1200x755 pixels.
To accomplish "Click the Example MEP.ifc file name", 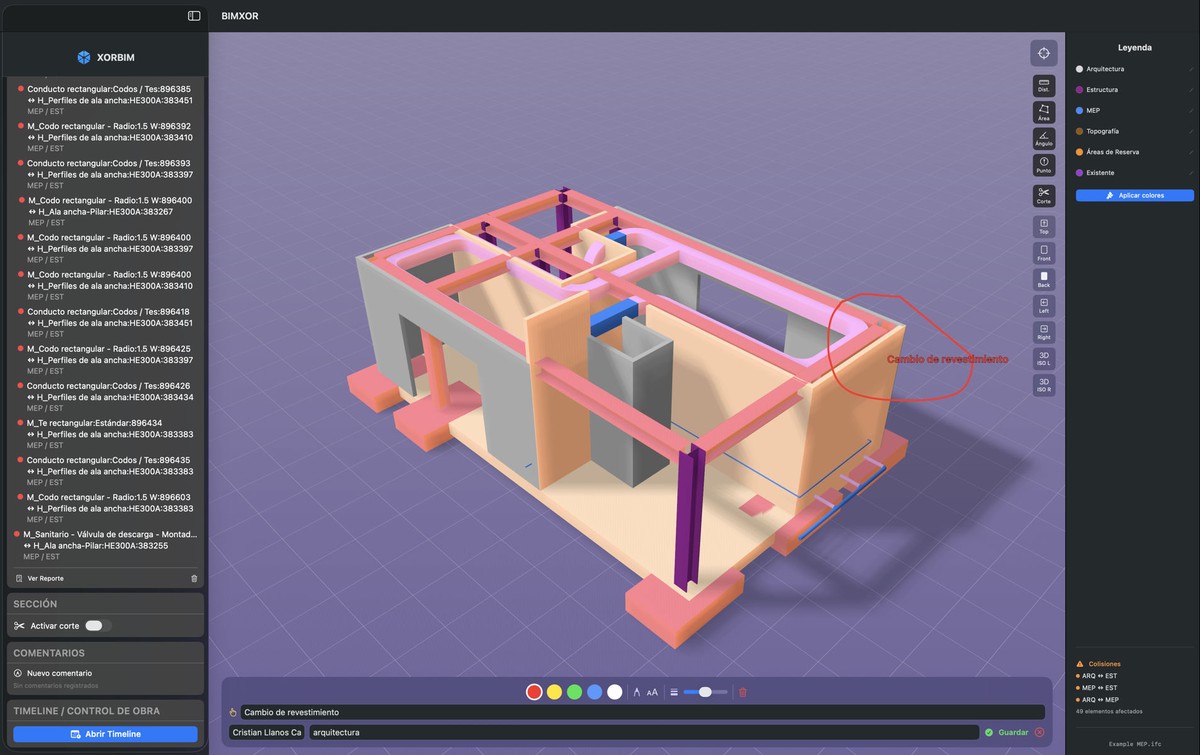I will [x=1135, y=745].
